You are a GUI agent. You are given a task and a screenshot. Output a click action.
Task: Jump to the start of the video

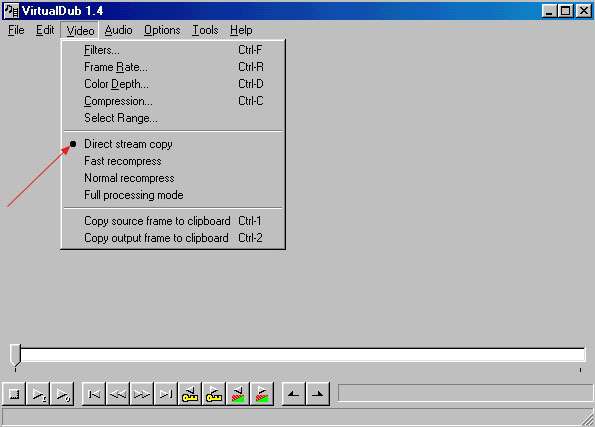[x=94, y=394]
